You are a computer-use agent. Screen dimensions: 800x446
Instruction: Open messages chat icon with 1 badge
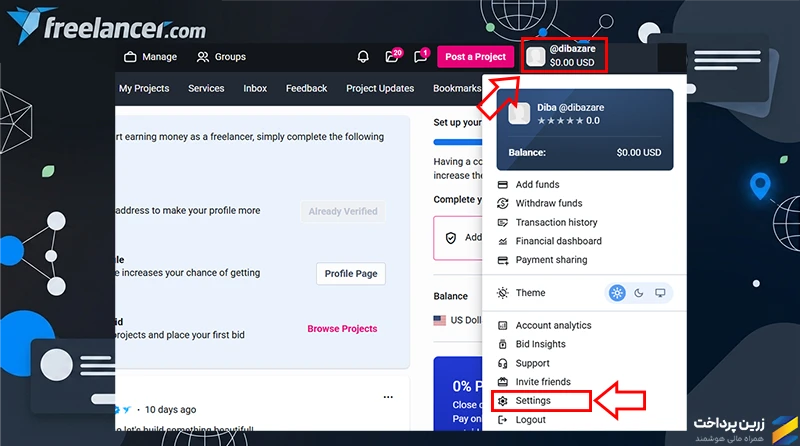tap(421, 56)
